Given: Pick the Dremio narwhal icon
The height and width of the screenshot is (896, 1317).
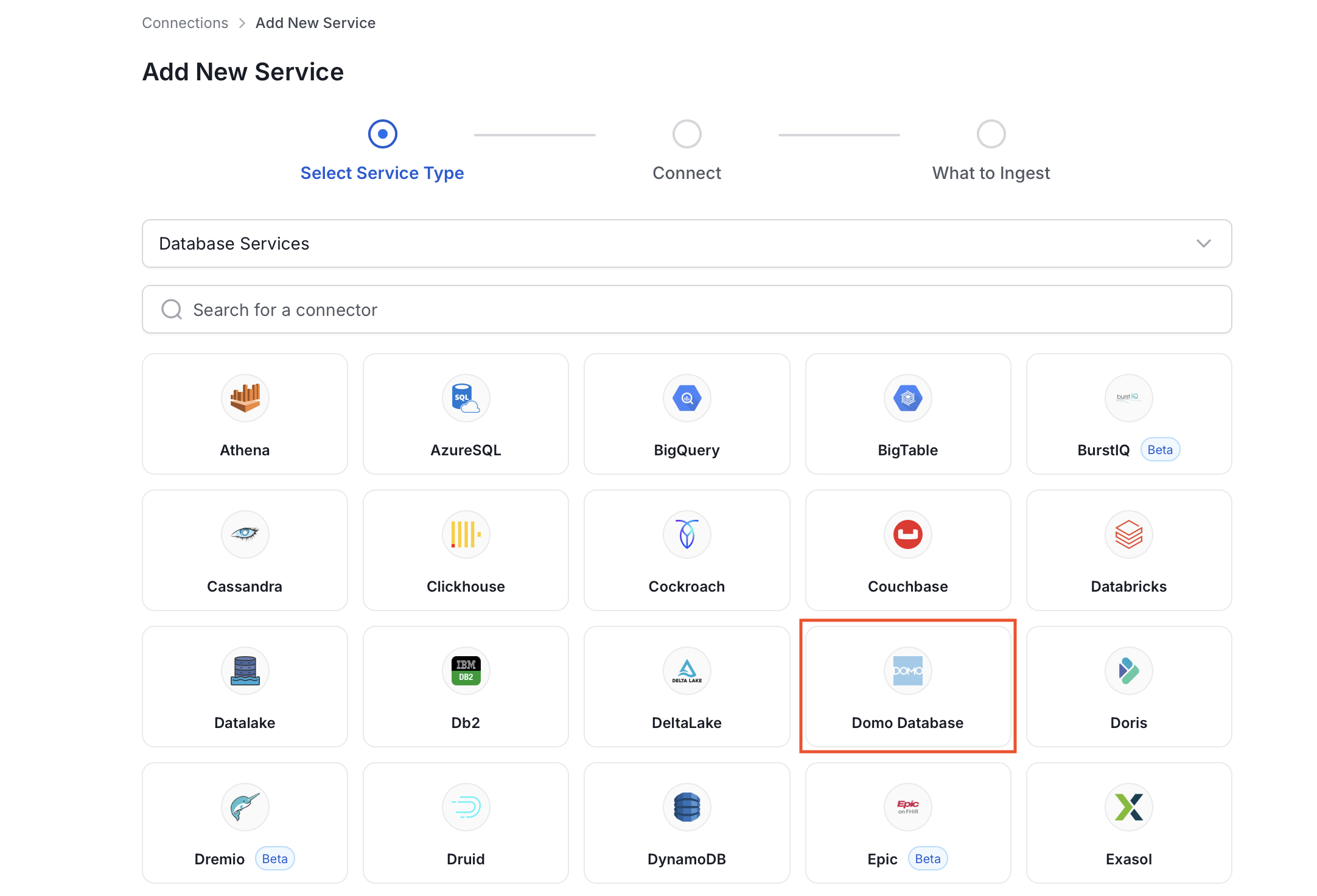Looking at the screenshot, I should point(245,807).
